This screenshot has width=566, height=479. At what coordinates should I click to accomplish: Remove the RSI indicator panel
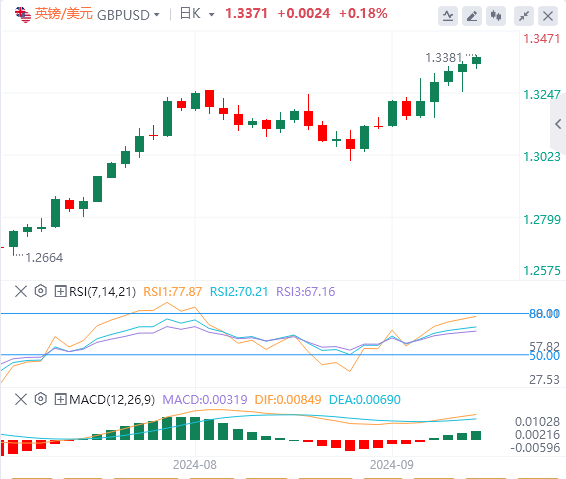click(x=21, y=291)
